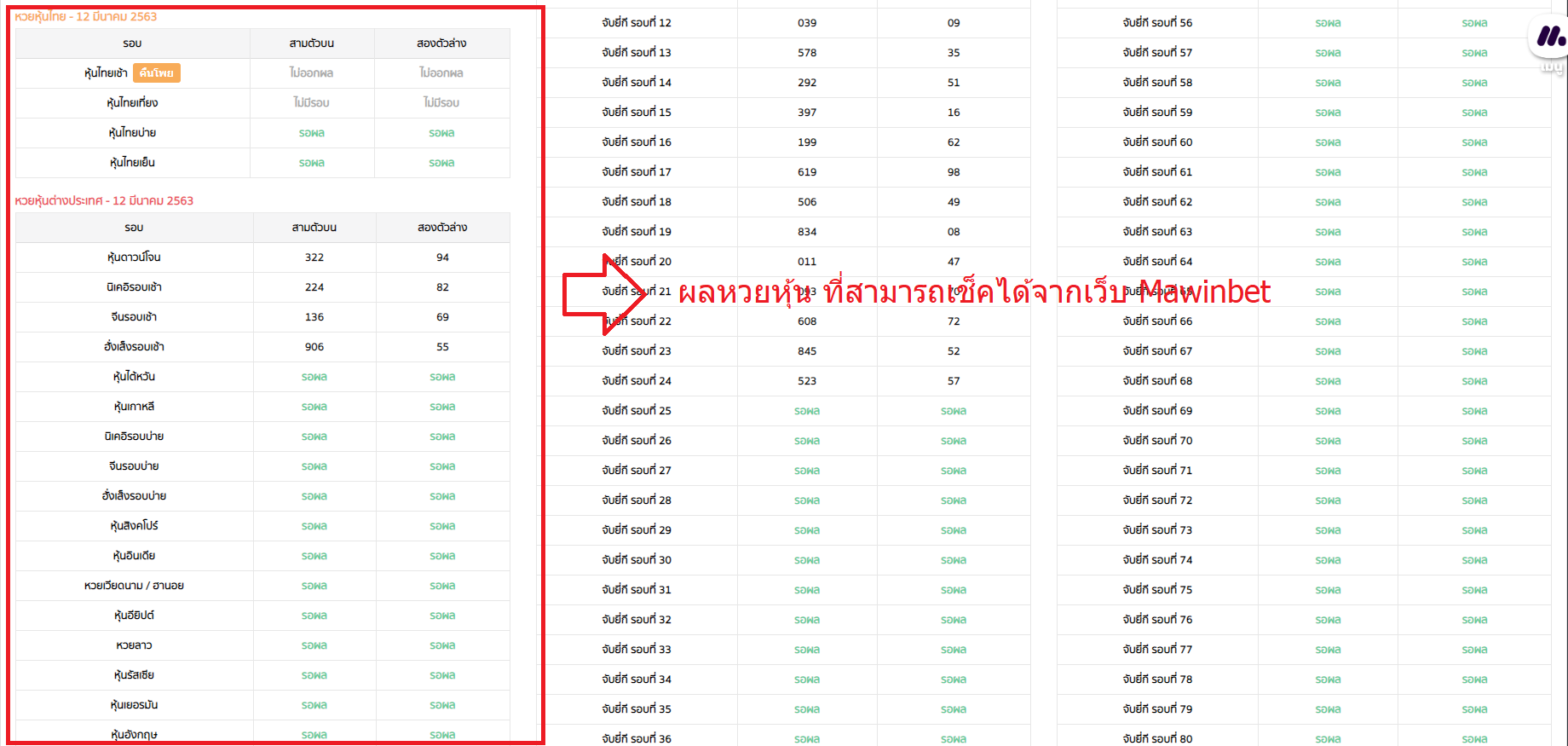
Task: Select the จับยี่กี รอบที่ 56 row
Action: point(1156,23)
